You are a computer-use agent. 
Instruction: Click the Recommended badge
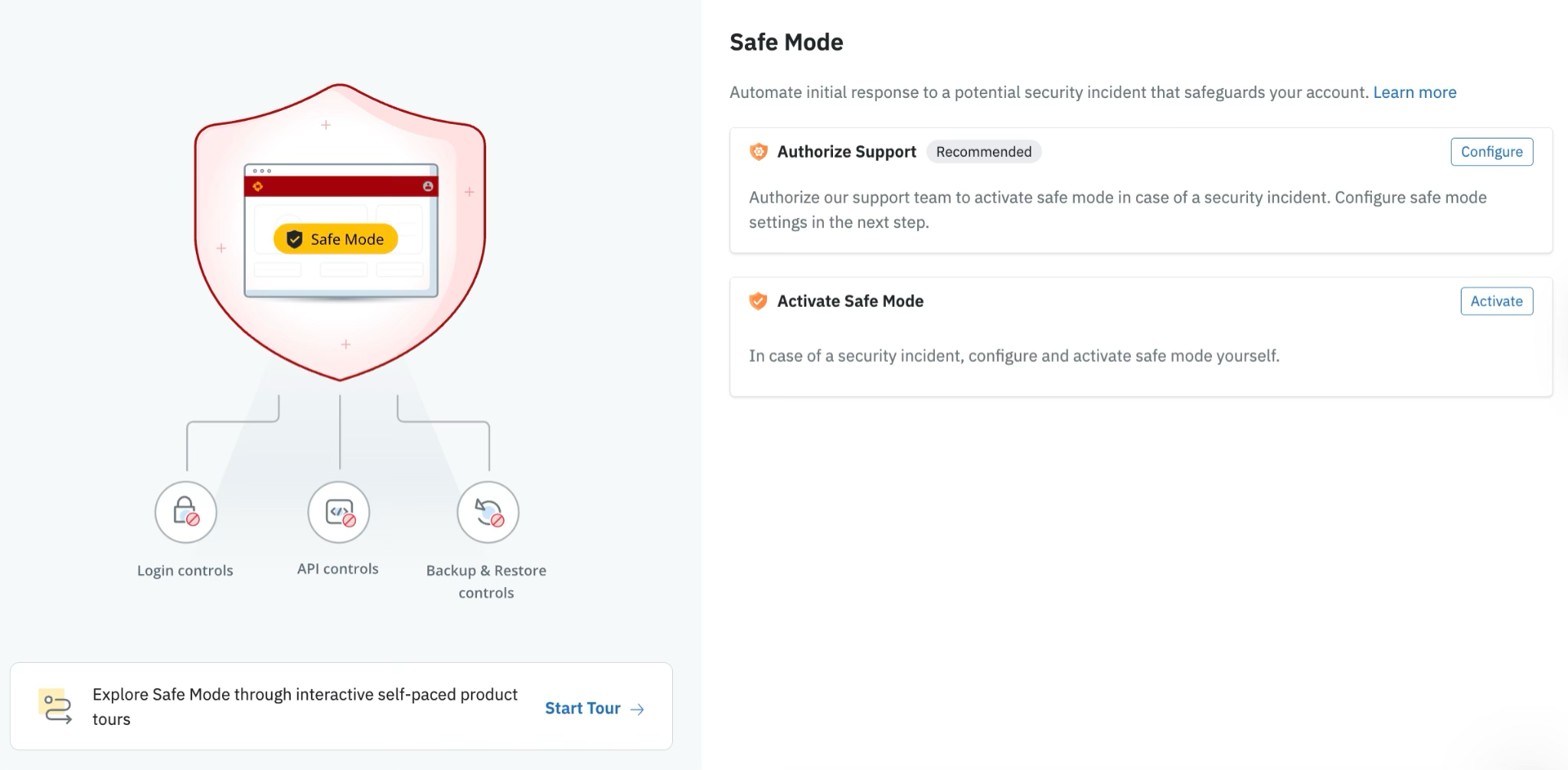tap(983, 152)
